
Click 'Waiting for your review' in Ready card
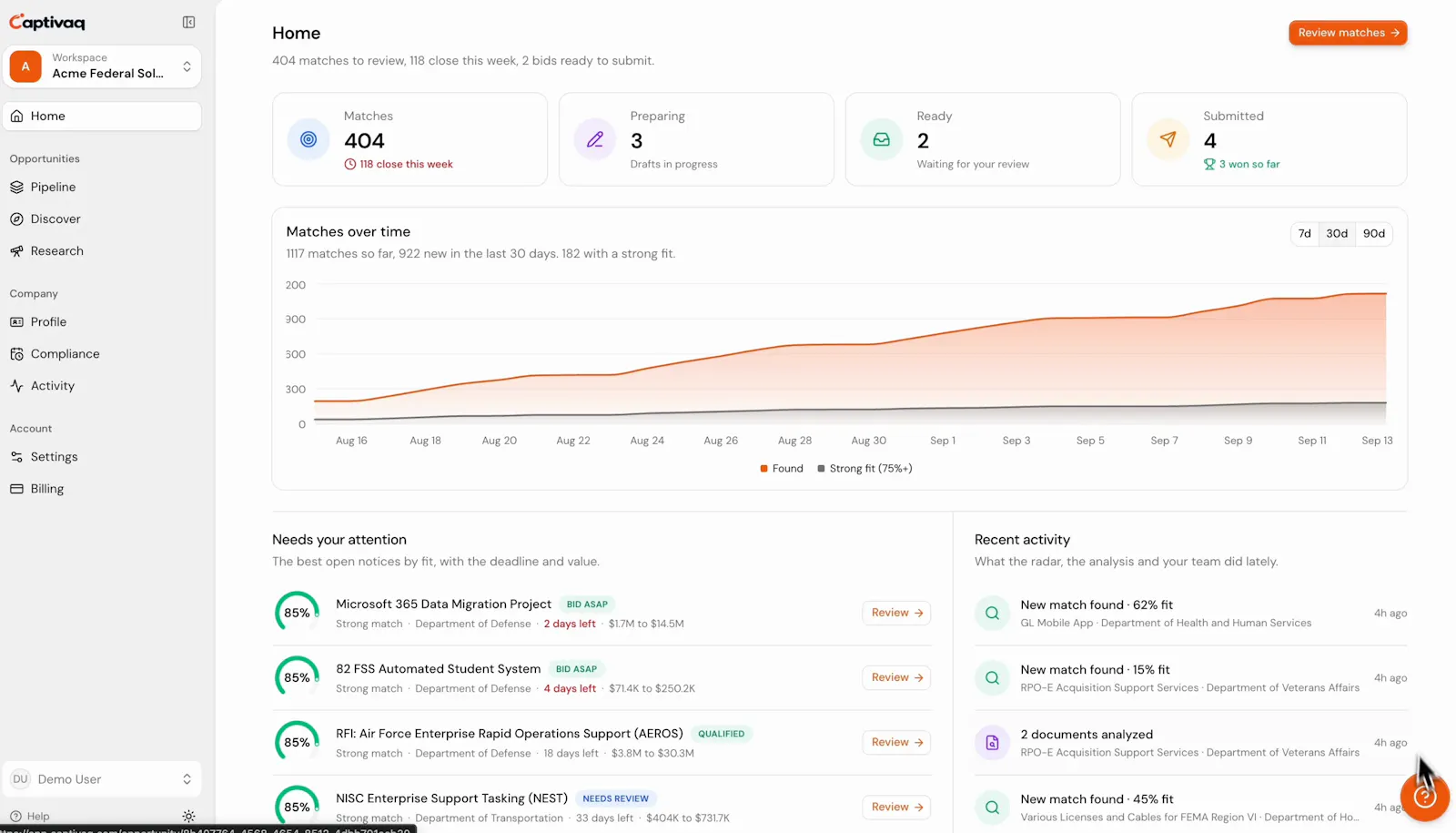click(x=973, y=164)
